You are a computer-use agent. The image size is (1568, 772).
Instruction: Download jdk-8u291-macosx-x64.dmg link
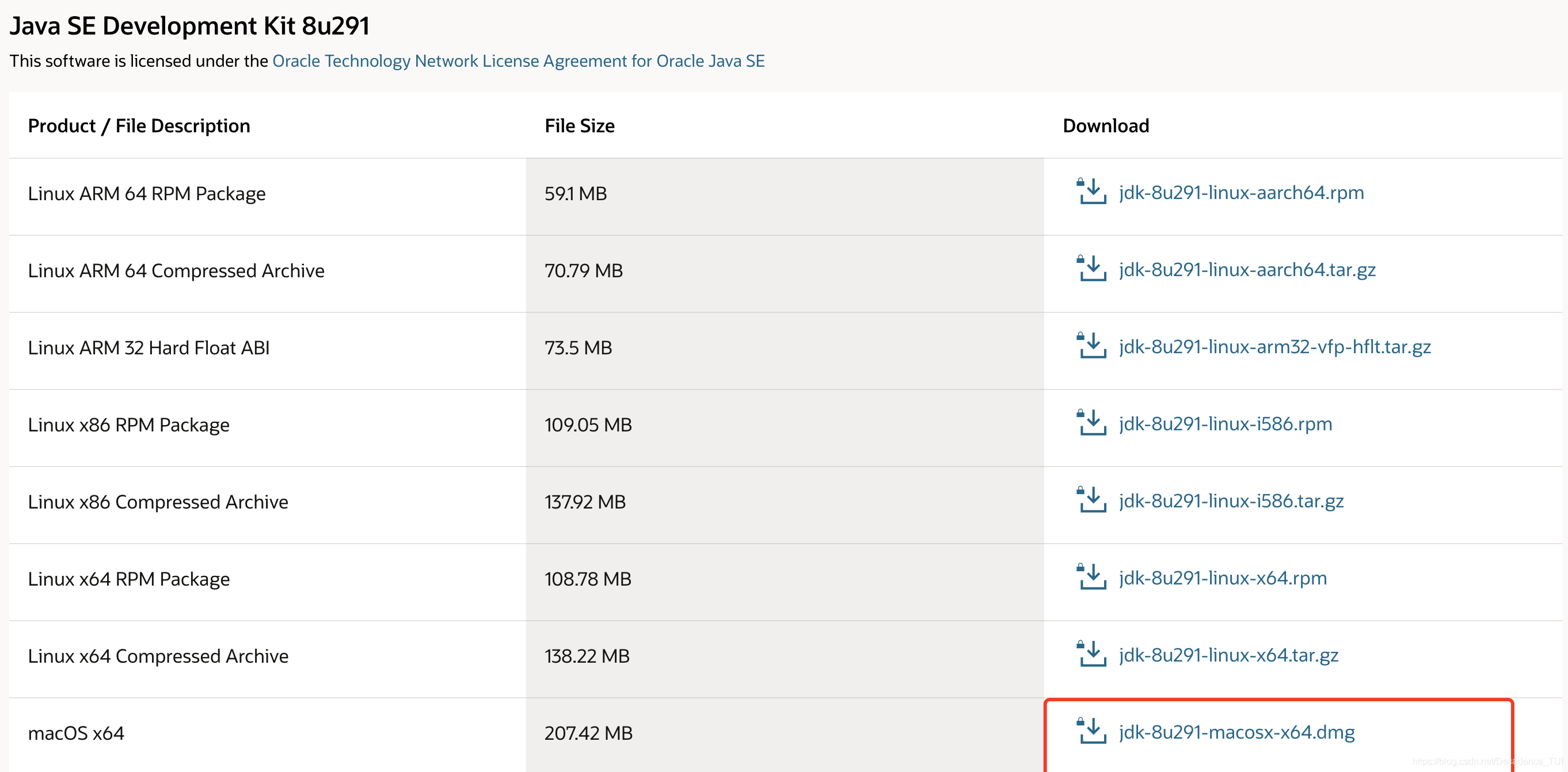click(1236, 732)
